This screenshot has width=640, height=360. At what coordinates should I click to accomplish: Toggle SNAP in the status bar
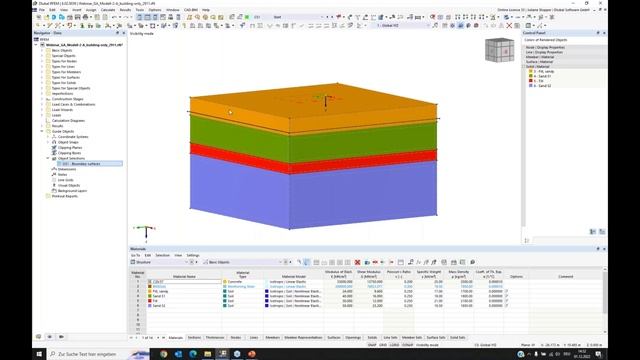tap(372, 345)
